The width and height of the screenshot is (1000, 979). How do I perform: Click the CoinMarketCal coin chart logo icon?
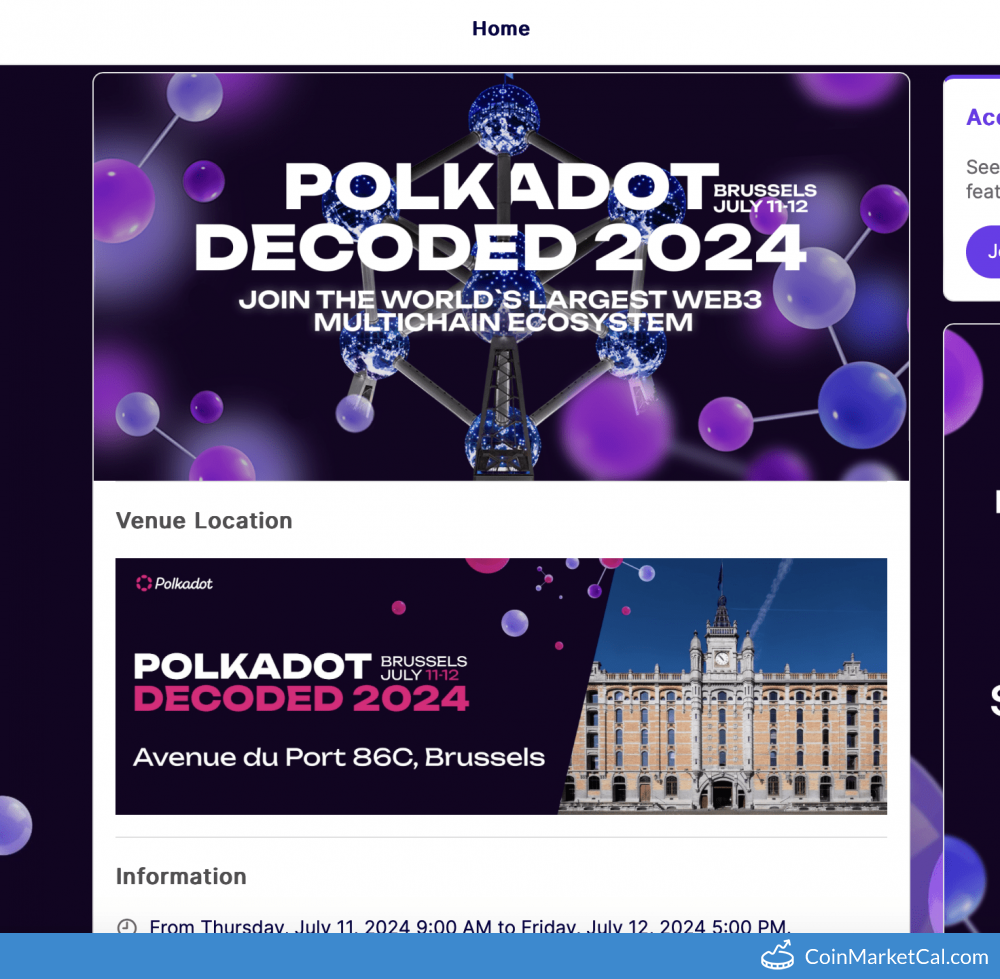click(x=777, y=957)
